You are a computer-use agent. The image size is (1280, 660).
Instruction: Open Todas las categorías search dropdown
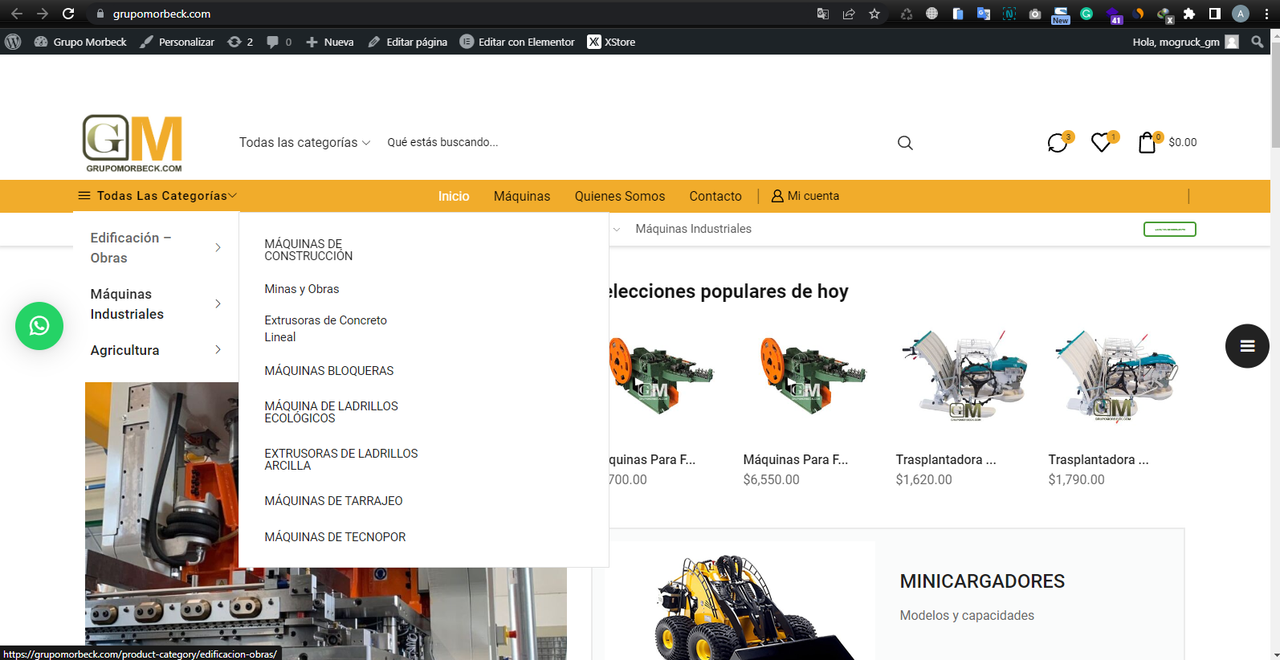pos(305,143)
